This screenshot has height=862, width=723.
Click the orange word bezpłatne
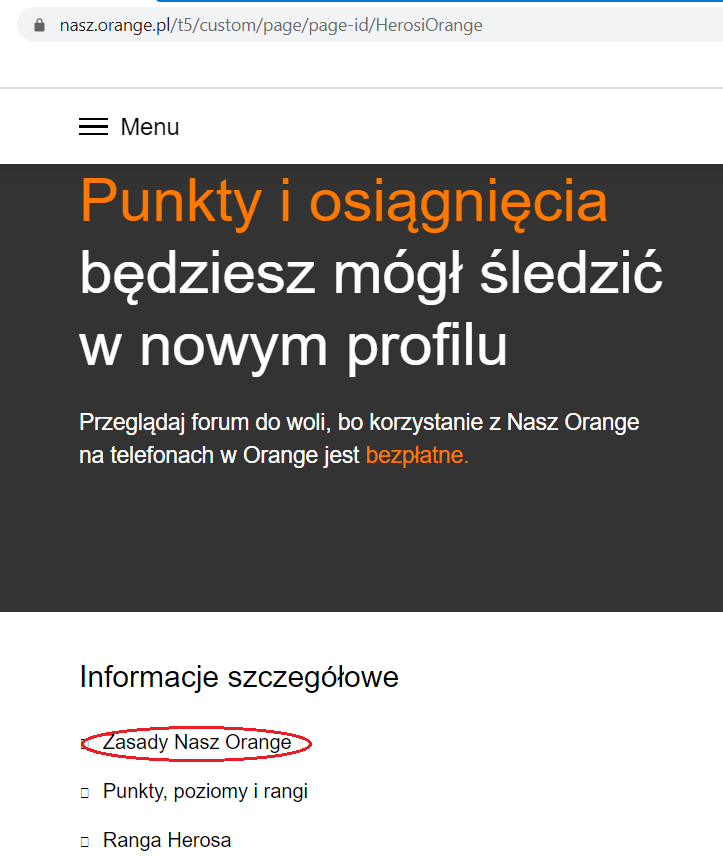click(417, 455)
